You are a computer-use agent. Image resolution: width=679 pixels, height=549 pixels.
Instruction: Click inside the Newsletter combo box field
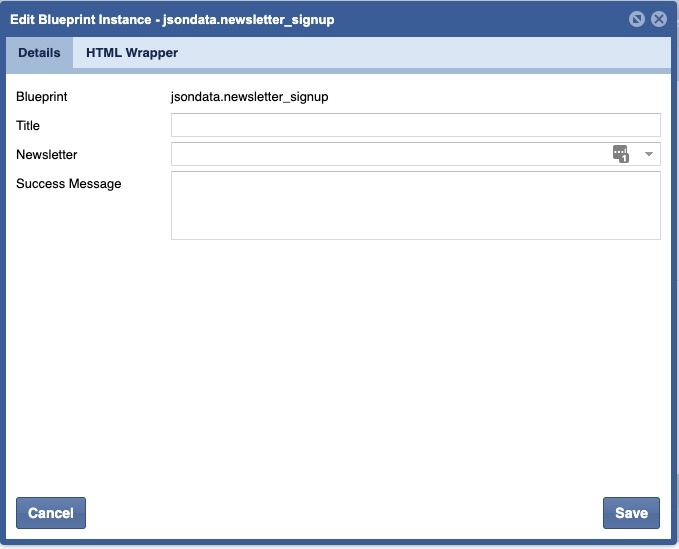pyautogui.click(x=390, y=154)
